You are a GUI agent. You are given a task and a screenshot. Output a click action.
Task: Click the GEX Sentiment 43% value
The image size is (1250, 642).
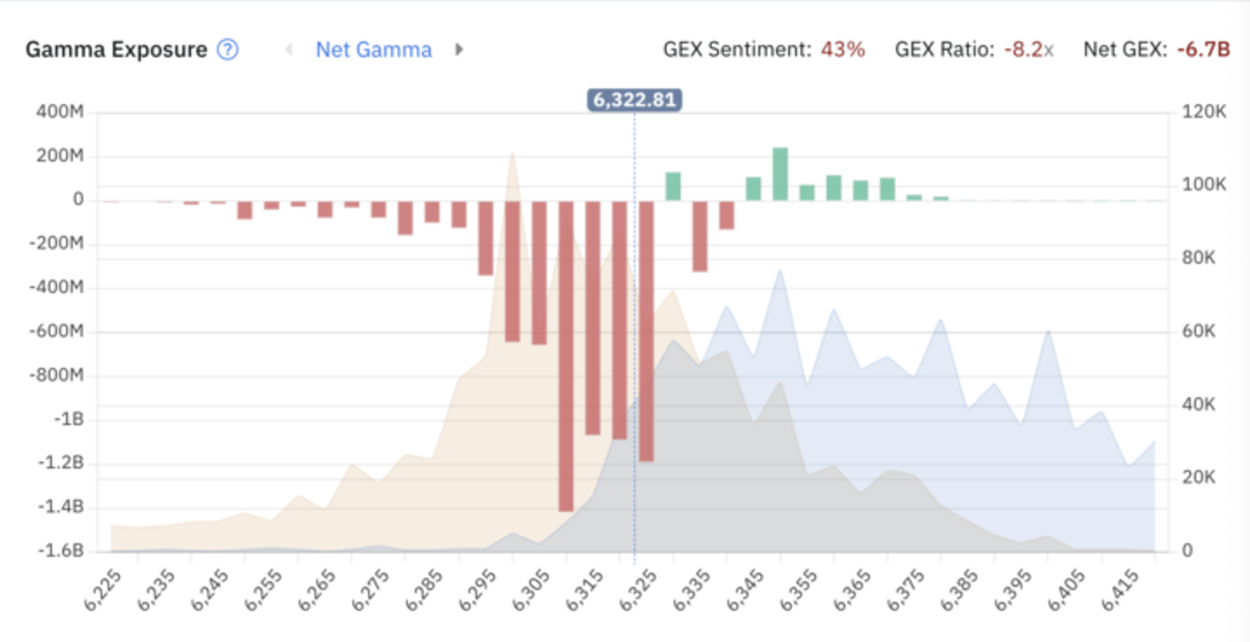tap(843, 49)
